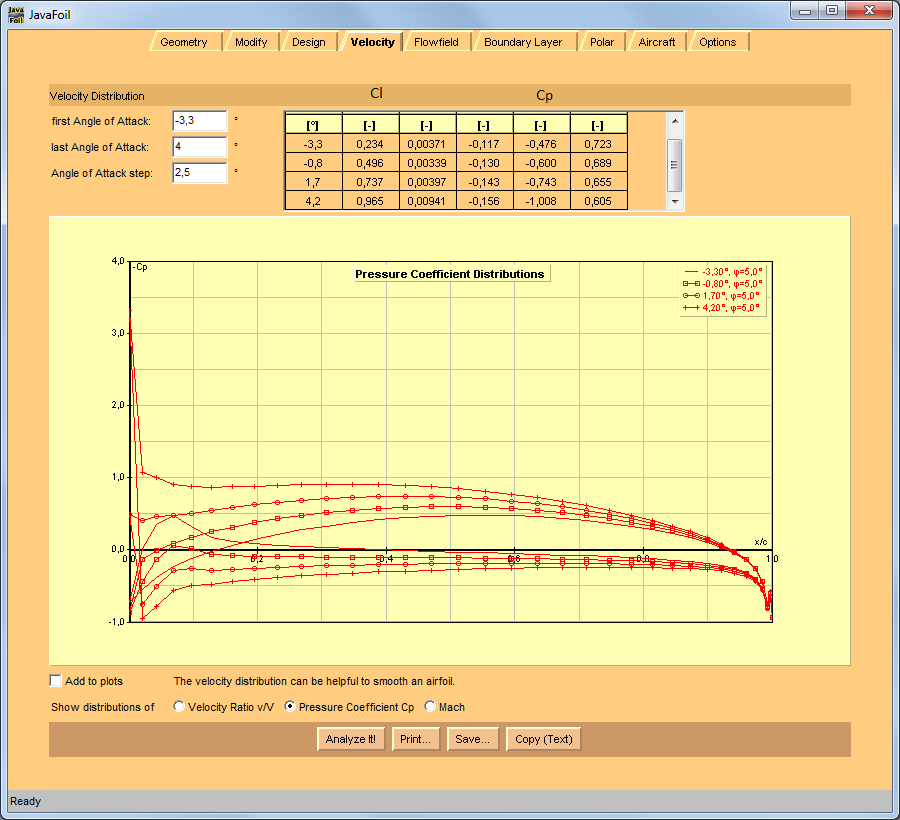Select Velocity Ratio v/V distribution

point(179,707)
